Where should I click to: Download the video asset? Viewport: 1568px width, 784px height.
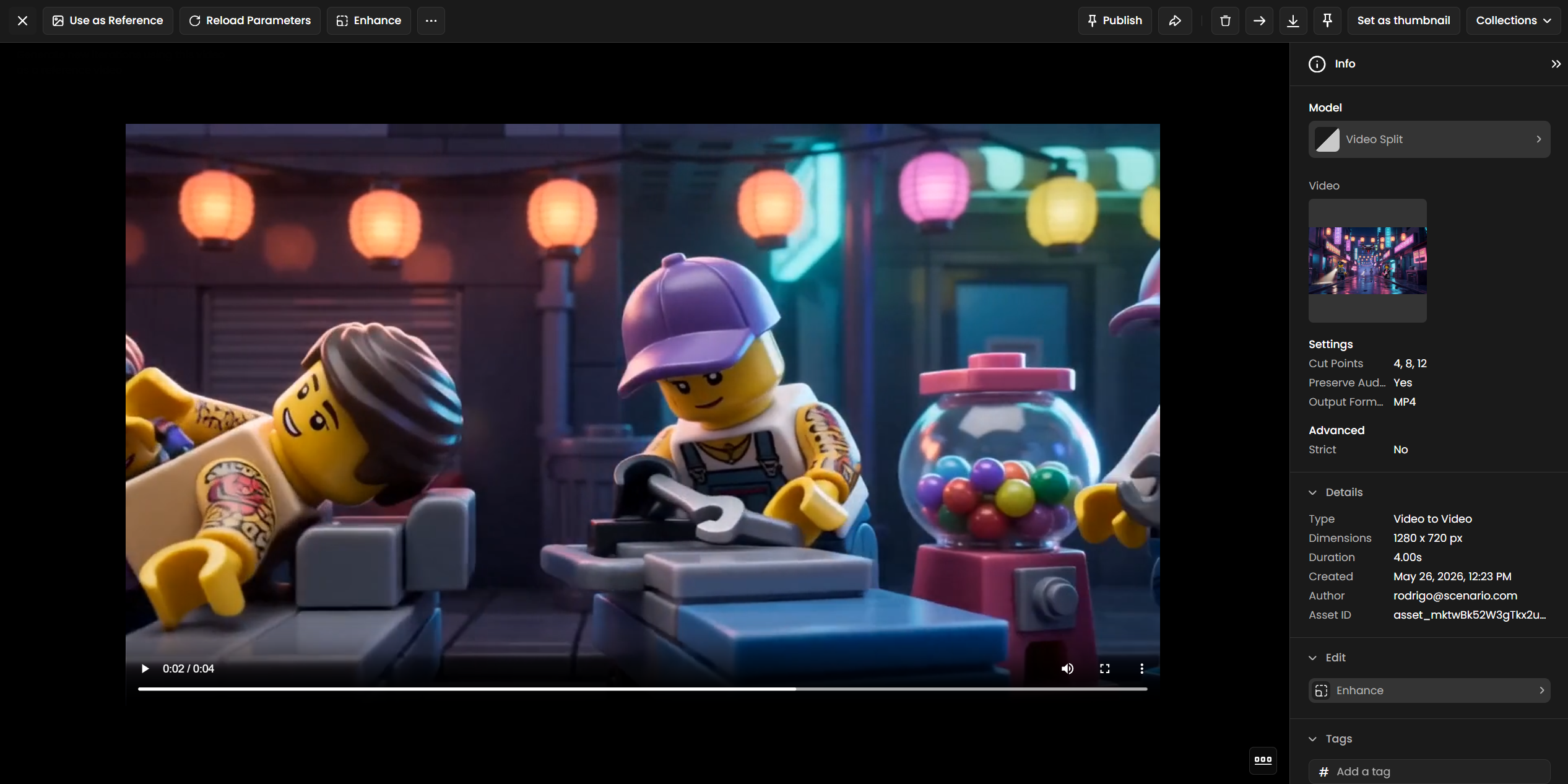coord(1293,20)
